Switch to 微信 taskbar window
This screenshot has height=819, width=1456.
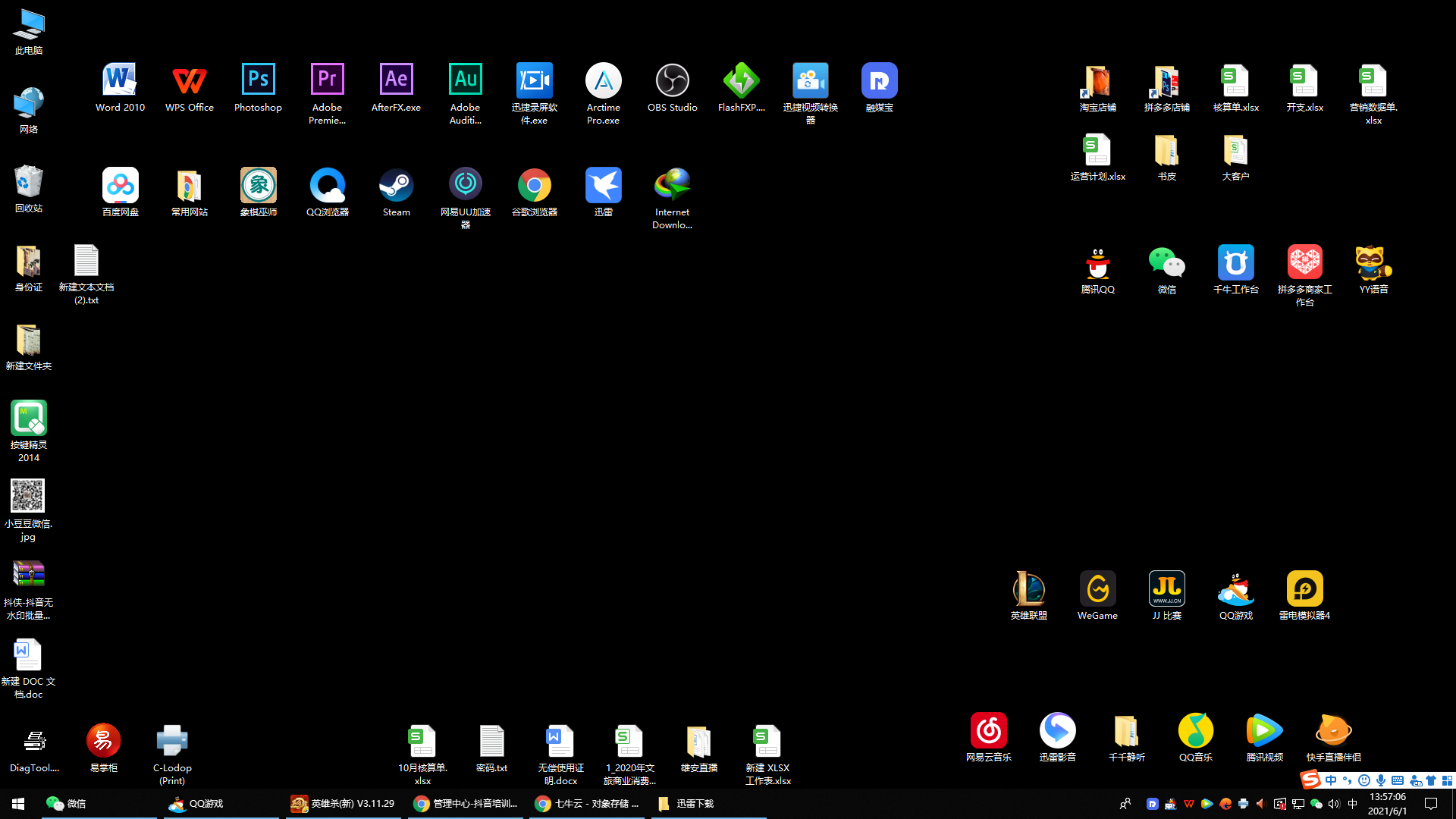99,803
